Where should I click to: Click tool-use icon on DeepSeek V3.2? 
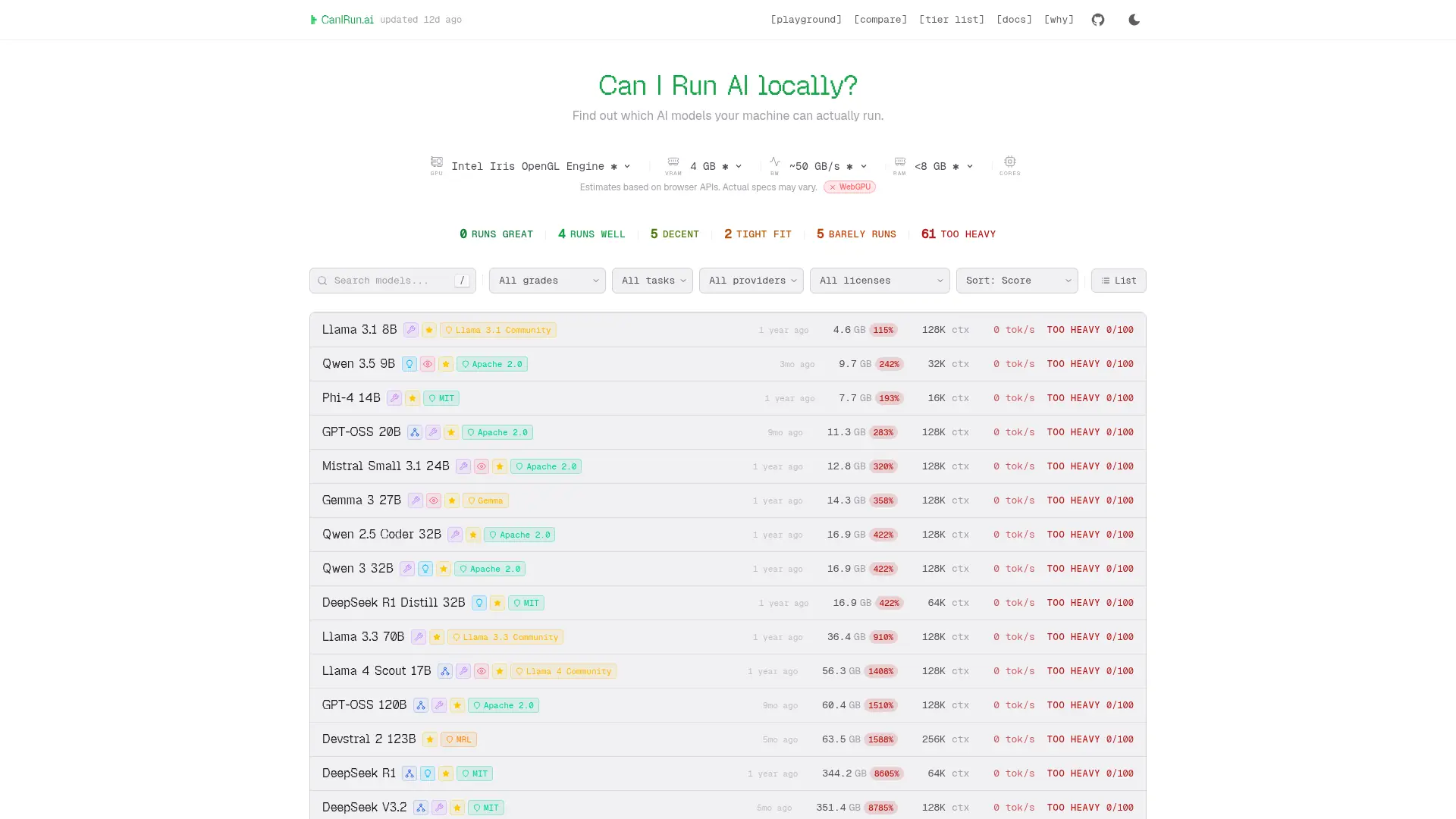click(439, 808)
